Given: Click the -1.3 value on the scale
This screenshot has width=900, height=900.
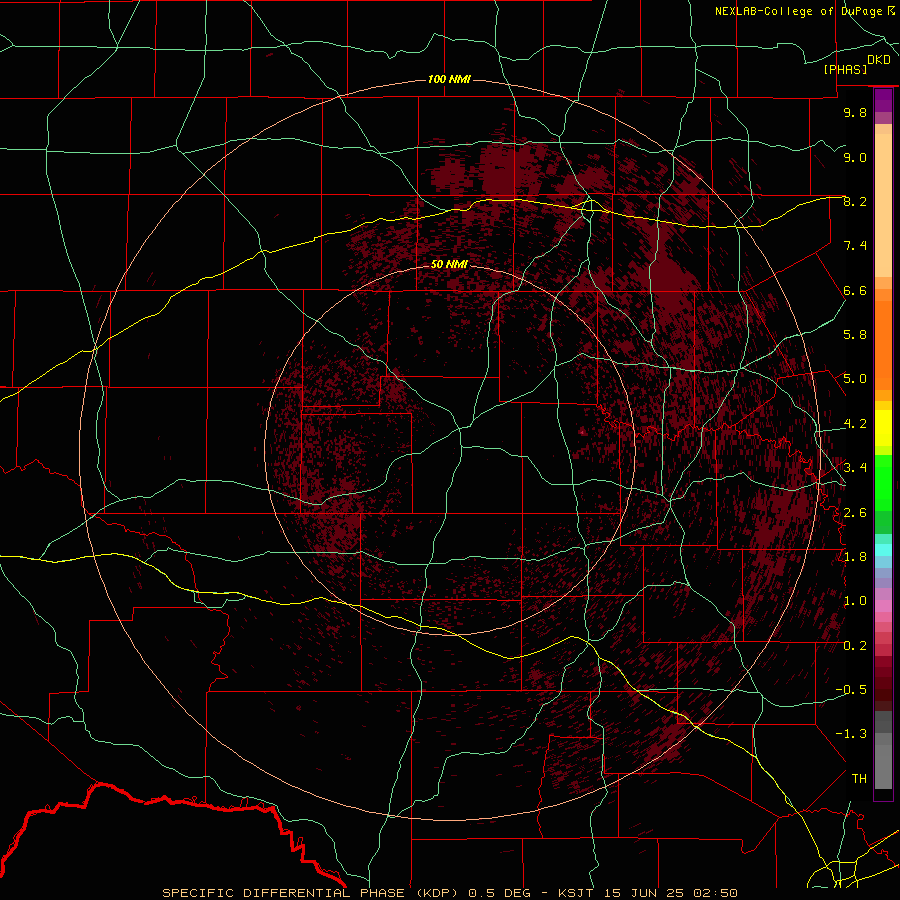Looking at the screenshot, I should click(851, 734).
